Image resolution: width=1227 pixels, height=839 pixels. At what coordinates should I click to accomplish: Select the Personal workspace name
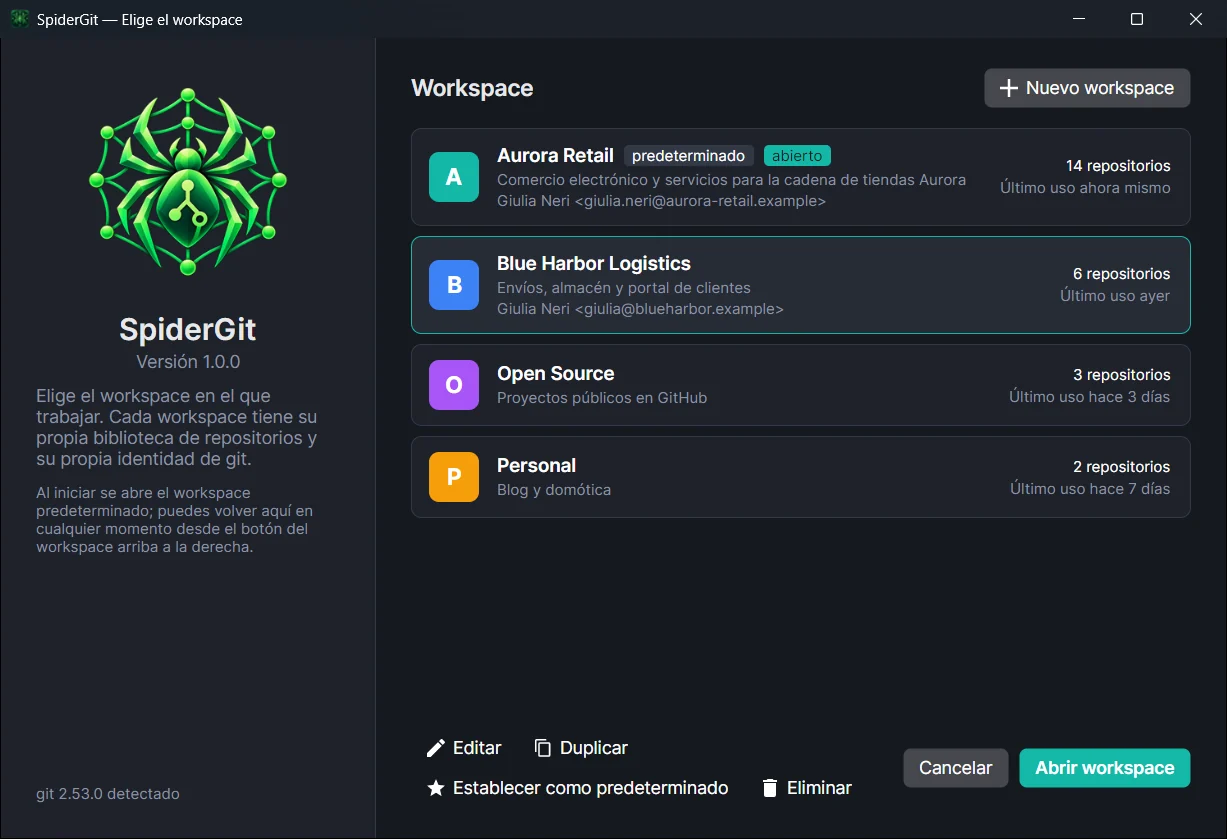[x=536, y=465]
